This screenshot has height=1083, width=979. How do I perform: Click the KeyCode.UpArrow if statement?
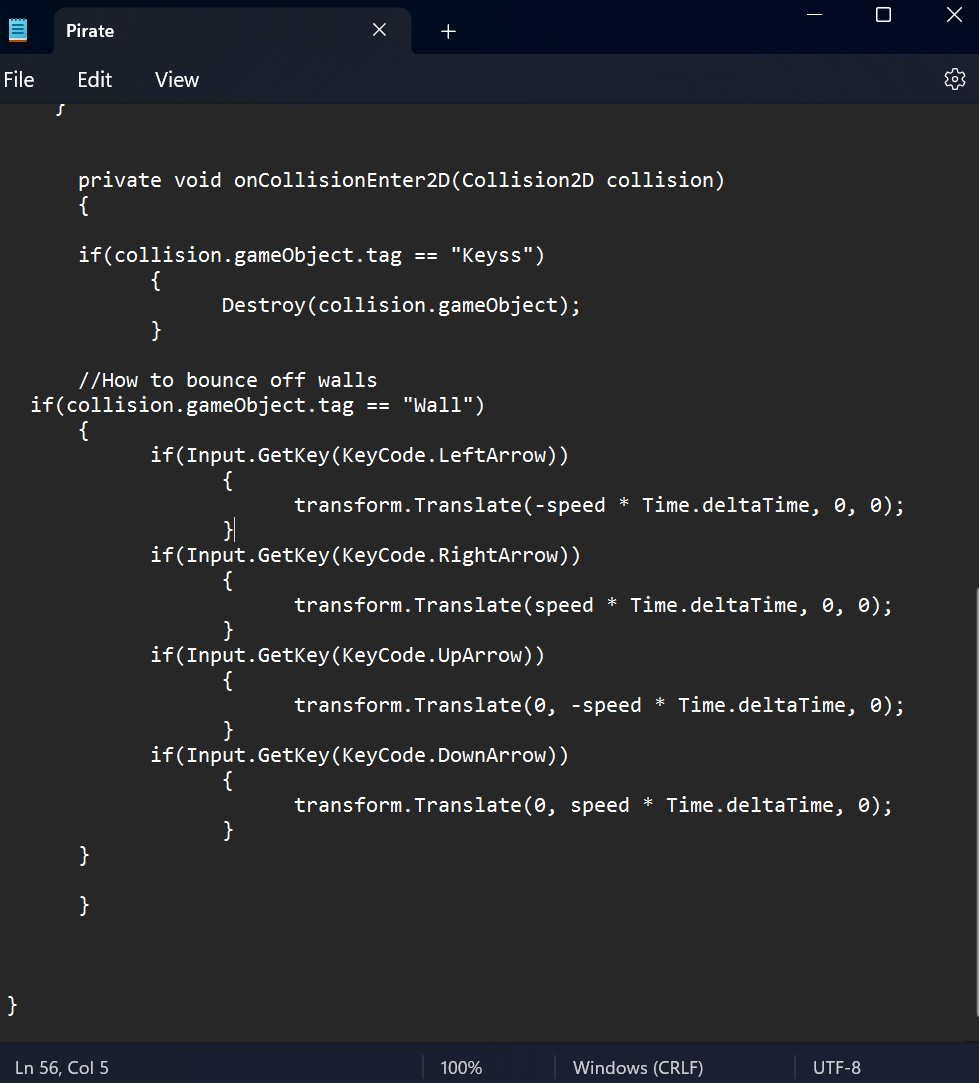click(348, 655)
